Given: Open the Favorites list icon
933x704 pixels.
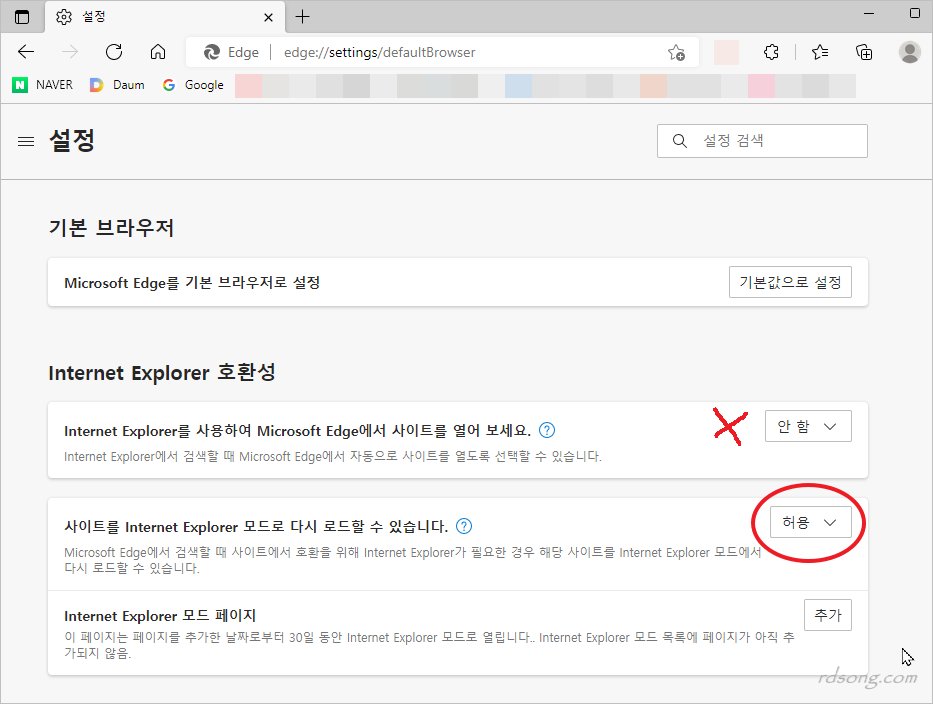Looking at the screenshot, I should tap(820, 52).
